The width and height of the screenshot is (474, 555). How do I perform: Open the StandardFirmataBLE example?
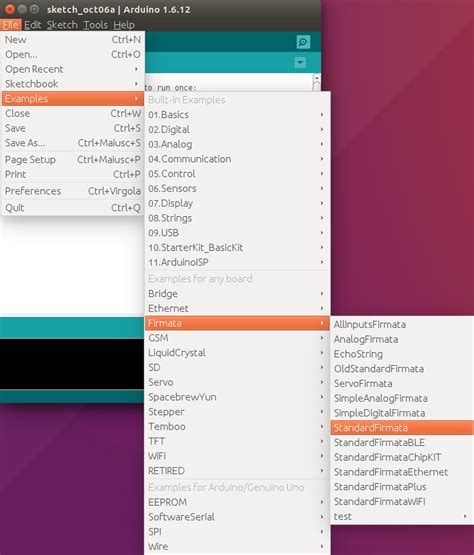[402, 442]
